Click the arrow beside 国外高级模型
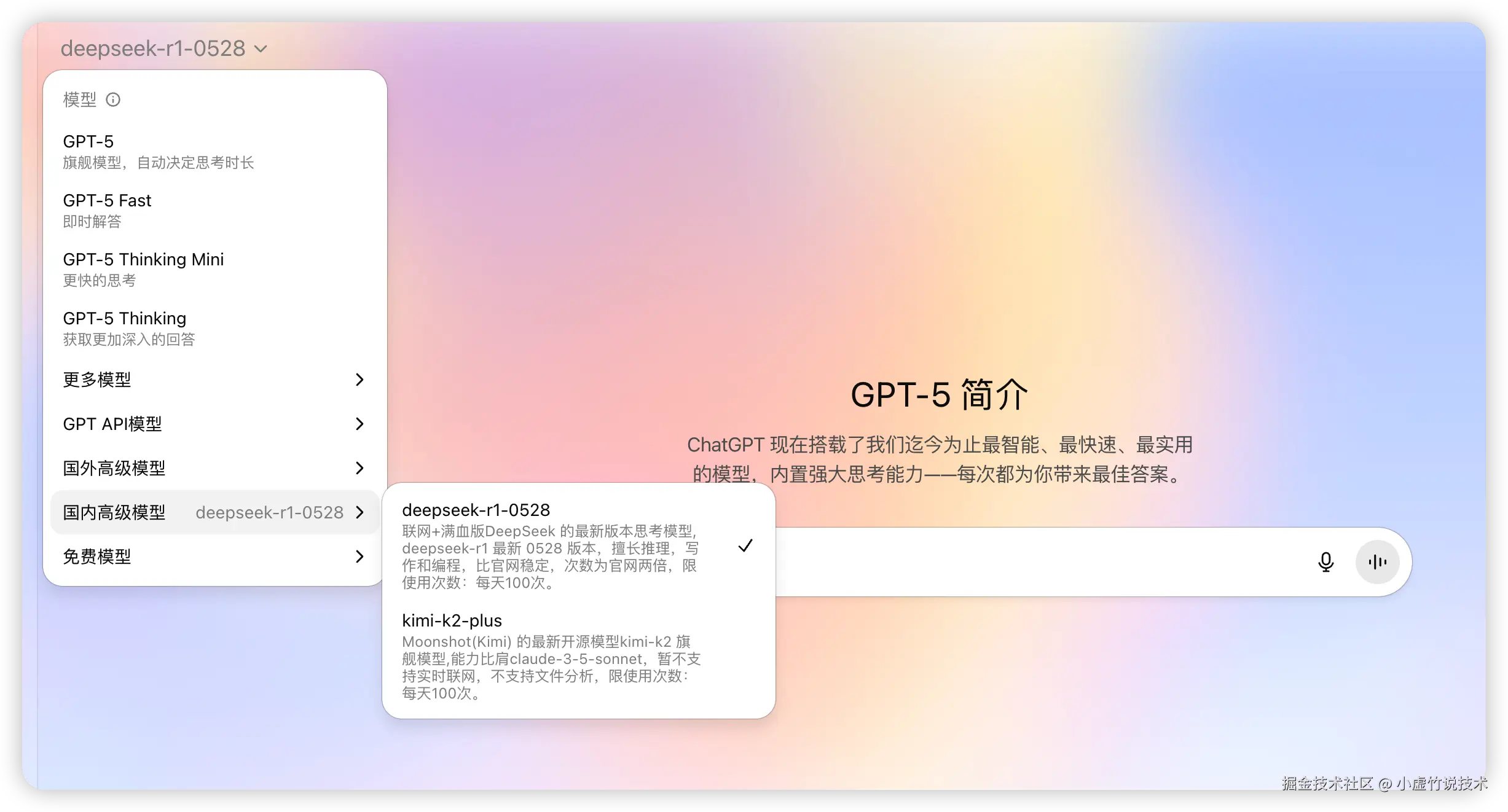 pos(359,468)
